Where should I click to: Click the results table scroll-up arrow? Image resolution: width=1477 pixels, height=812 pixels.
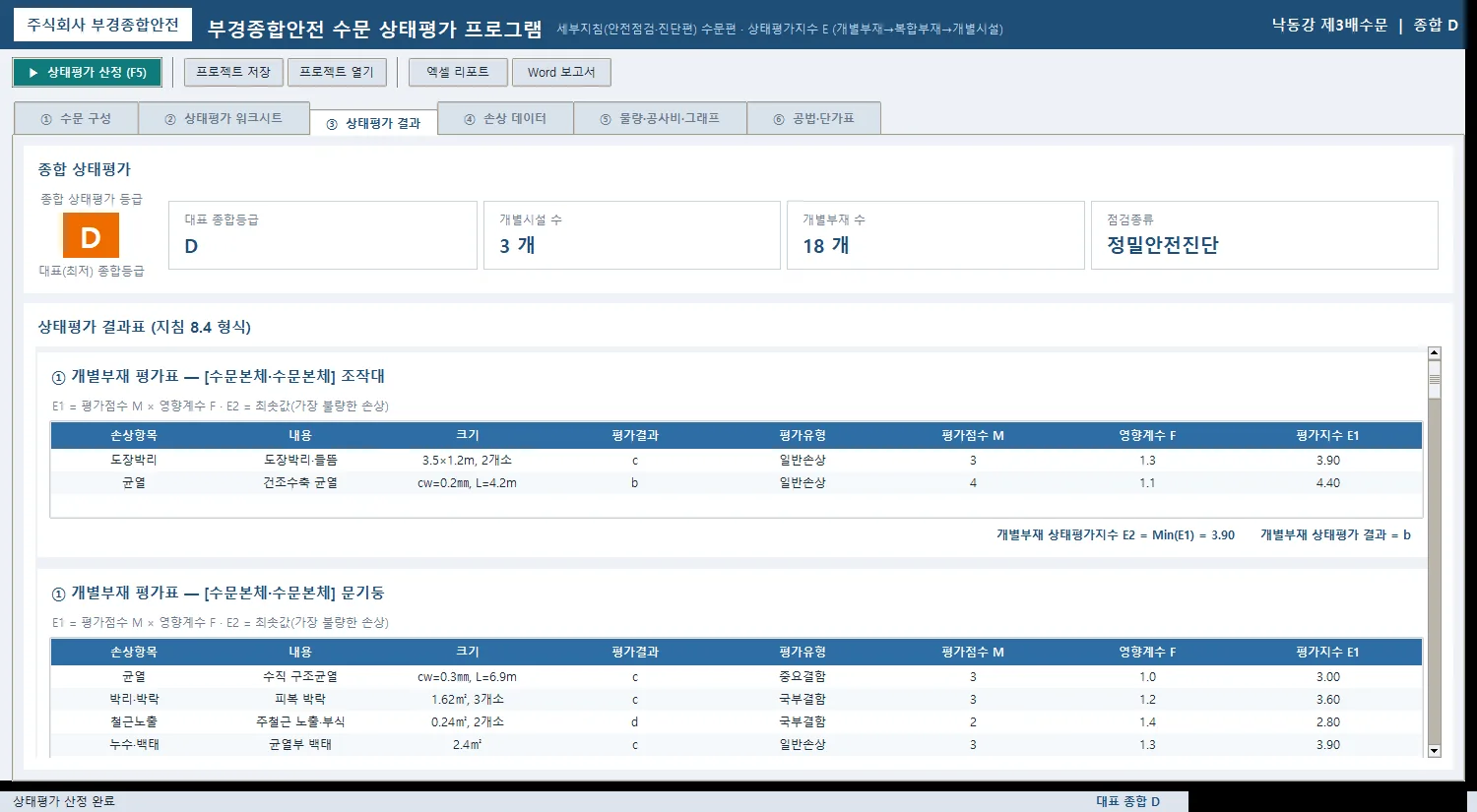click(x=1435, y=353)
